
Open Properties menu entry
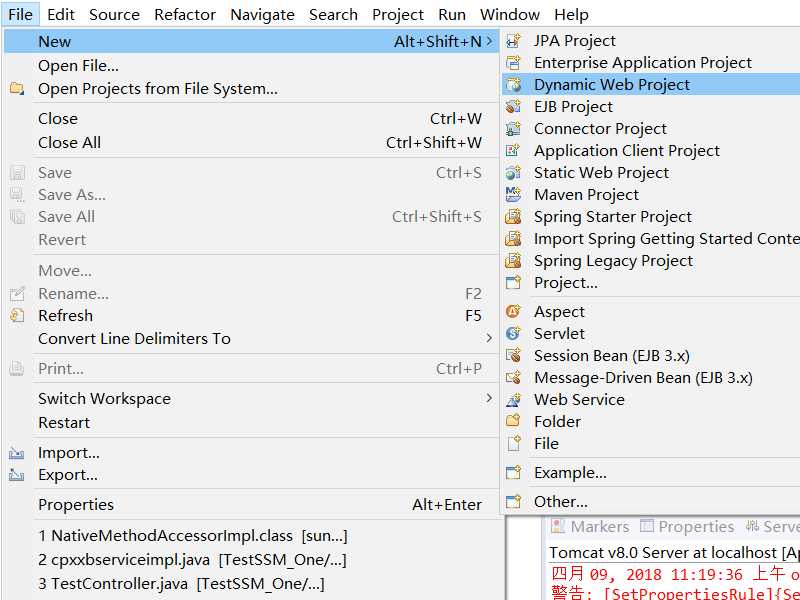click(252, 505)
